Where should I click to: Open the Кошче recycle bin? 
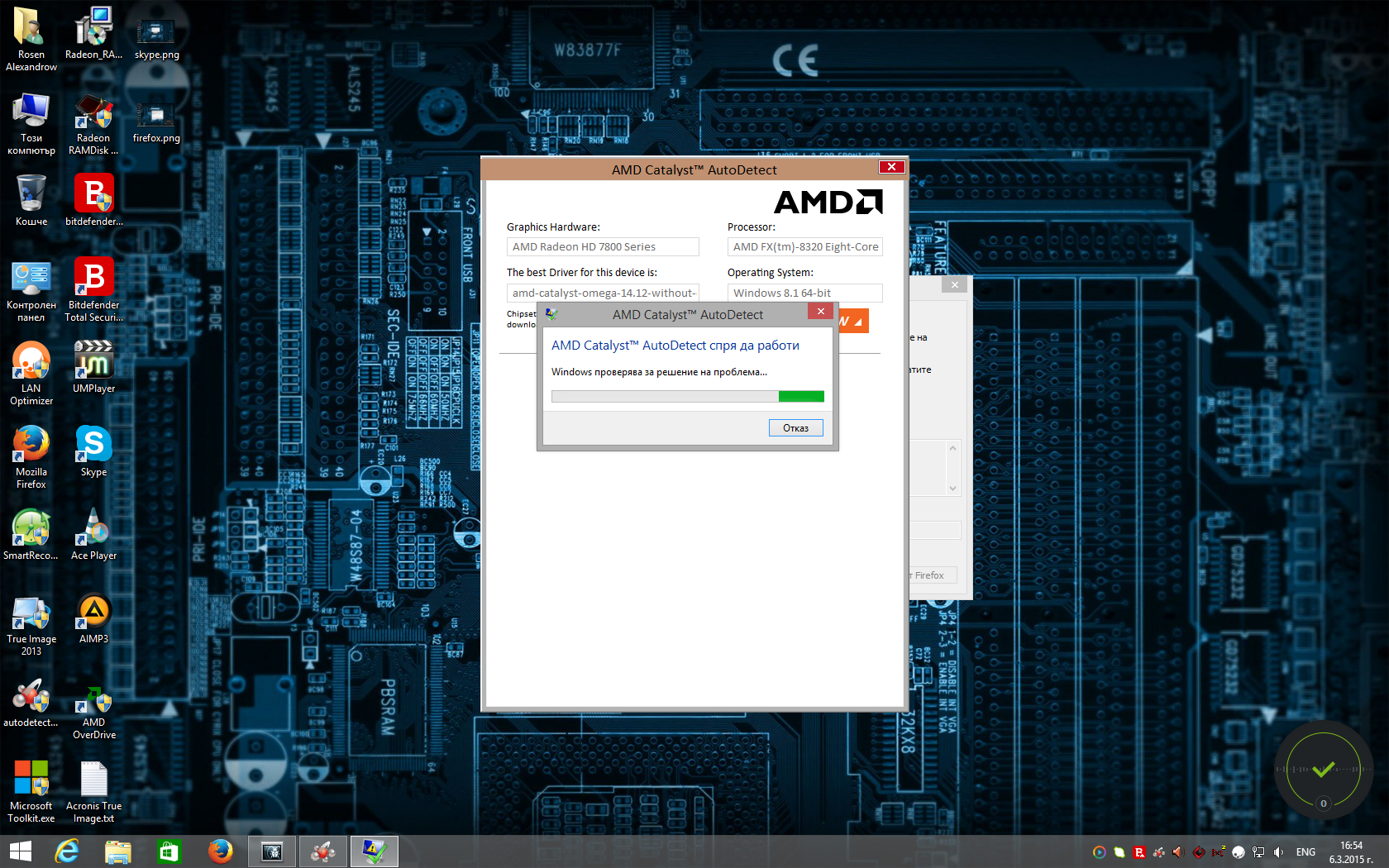click(31, 199)
